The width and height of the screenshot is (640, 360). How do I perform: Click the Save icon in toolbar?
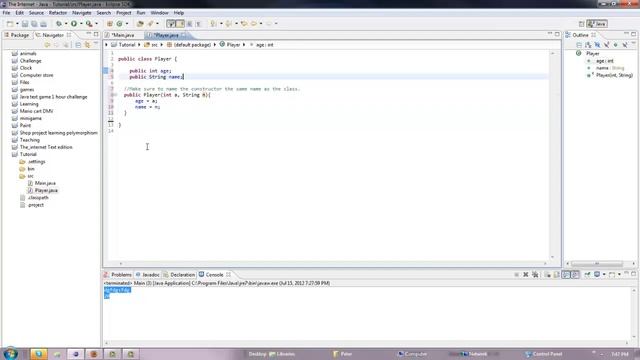25,24
